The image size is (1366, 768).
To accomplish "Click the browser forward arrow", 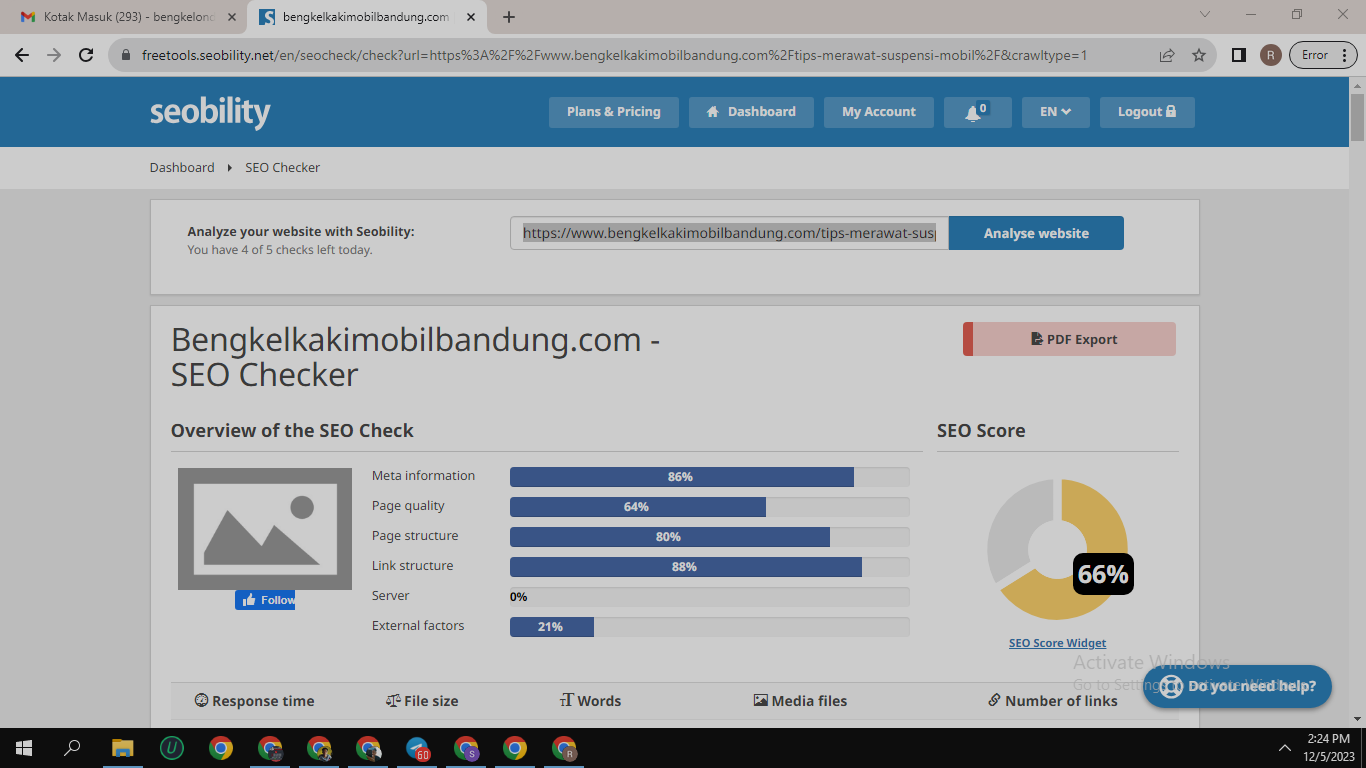I will click(54, 55).
